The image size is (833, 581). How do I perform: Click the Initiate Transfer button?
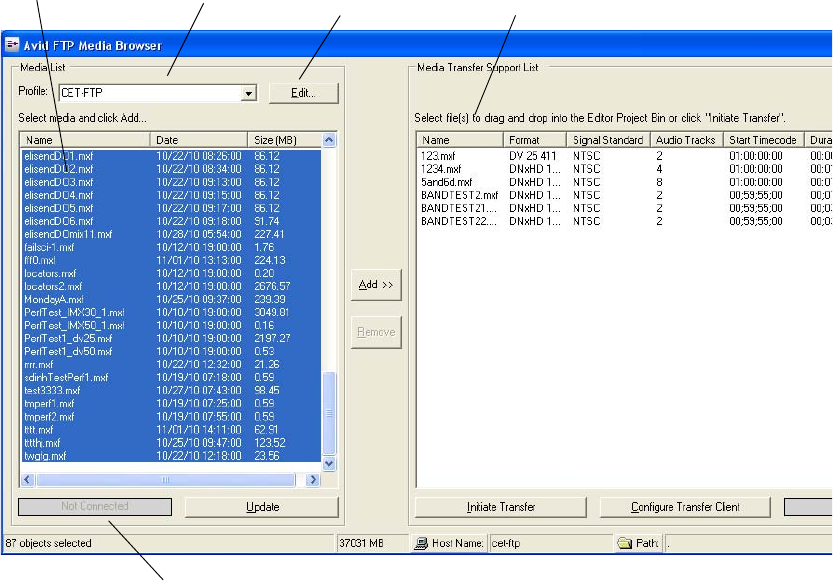point(500,507)
